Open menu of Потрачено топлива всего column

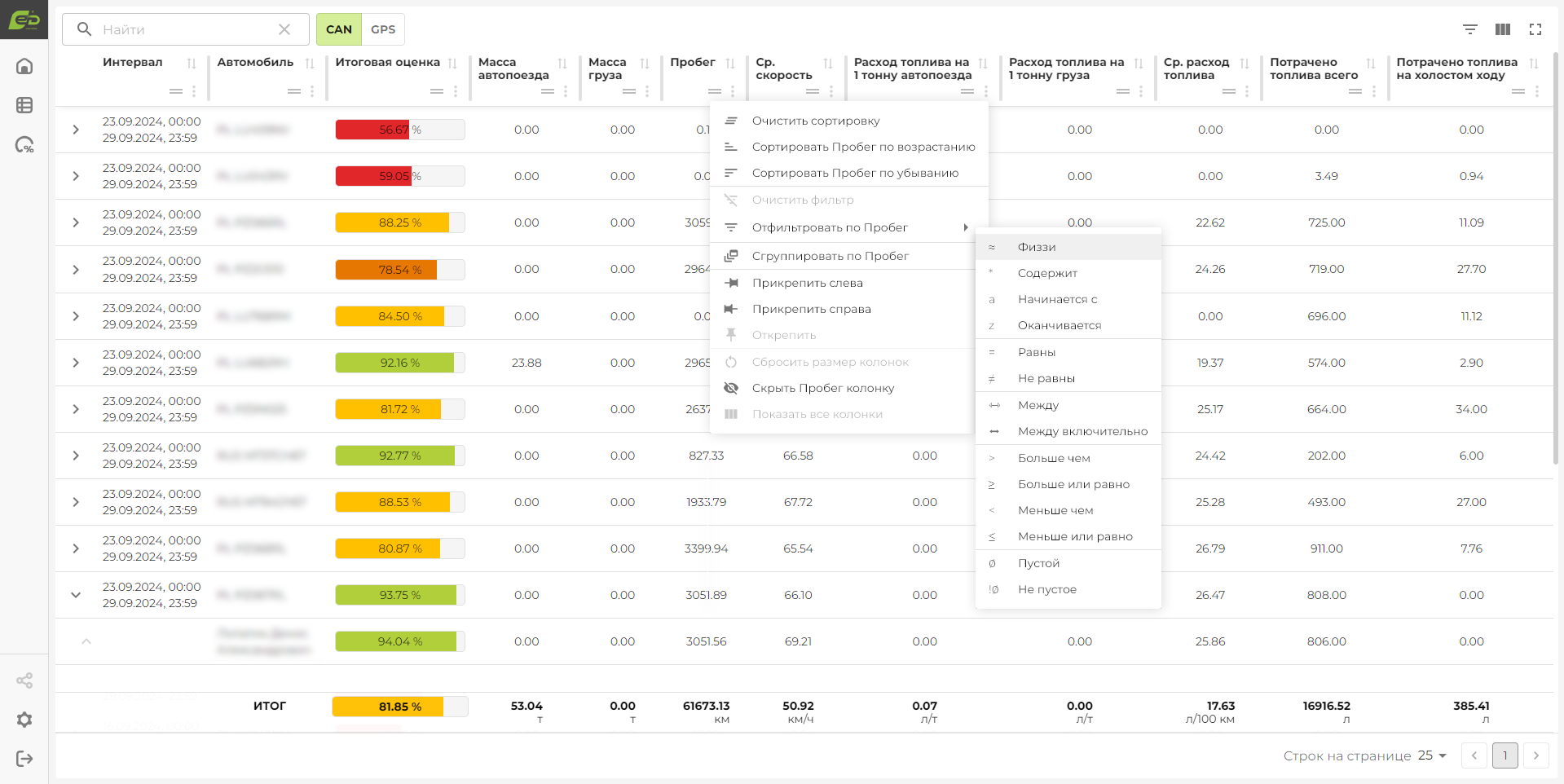pyautogui.click(x=1374, y=91)
